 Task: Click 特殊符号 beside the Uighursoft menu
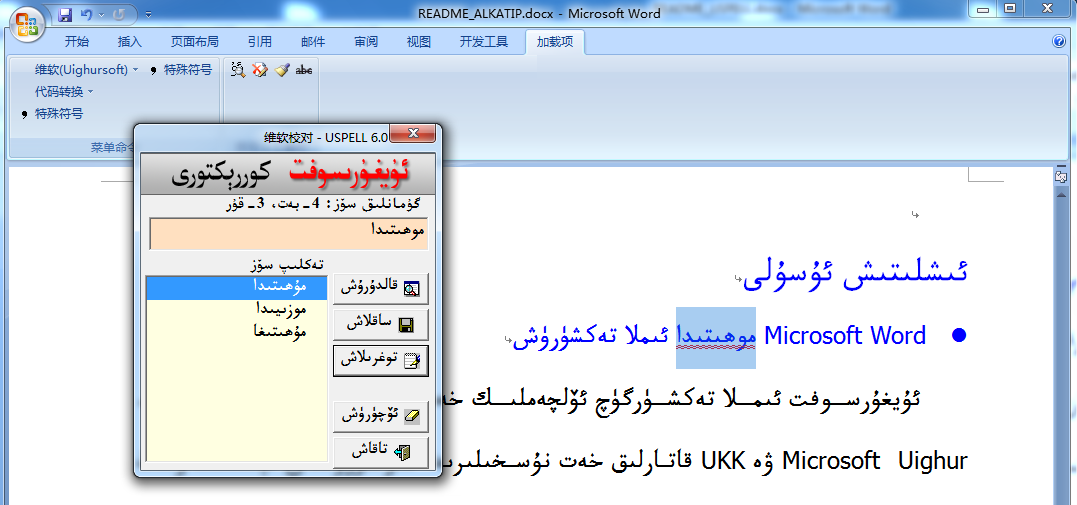tap(181, 69)
